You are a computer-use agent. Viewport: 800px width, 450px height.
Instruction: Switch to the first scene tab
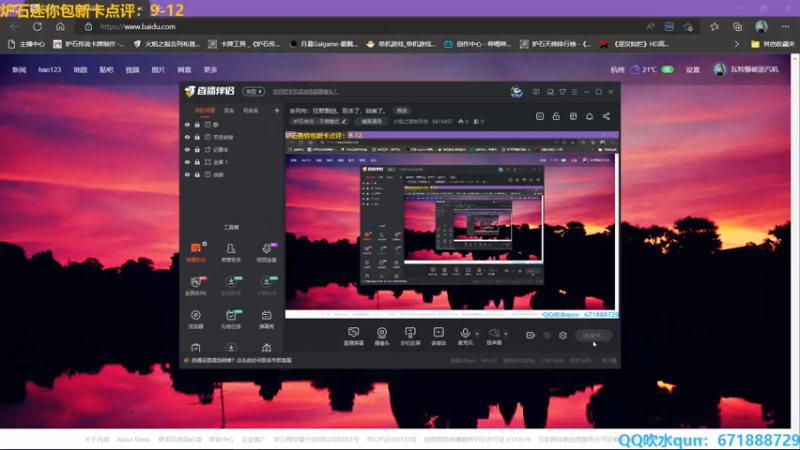tap(205, 110)
